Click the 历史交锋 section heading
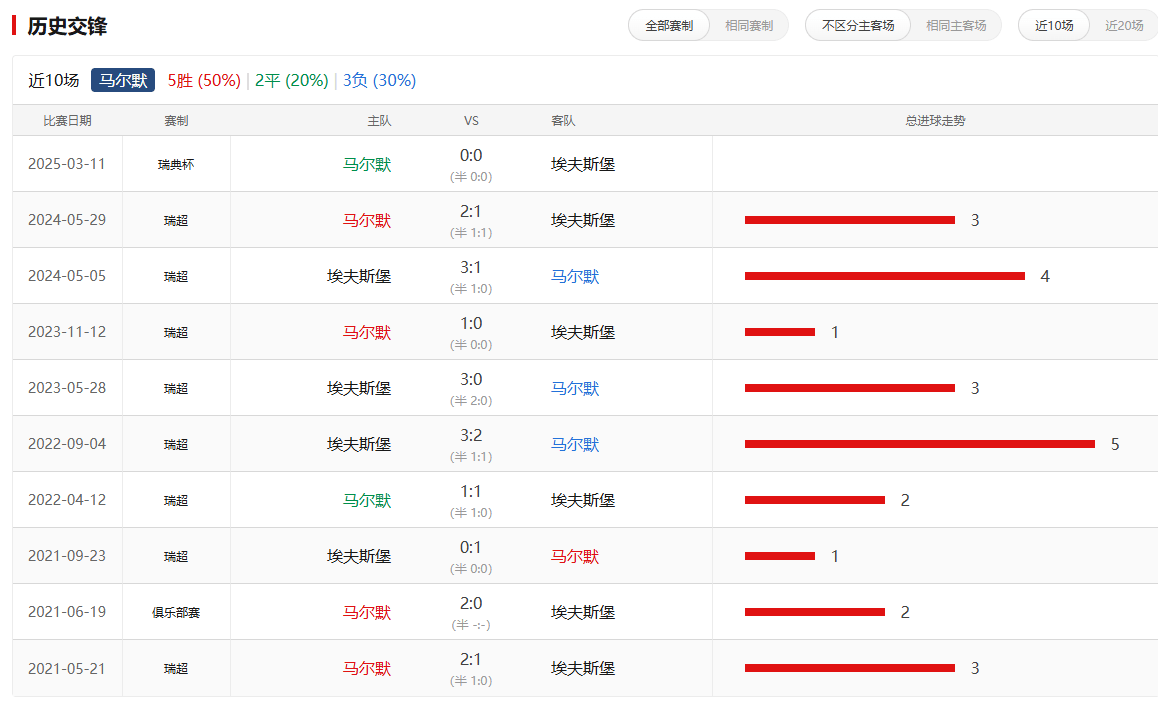 (67, 26)
